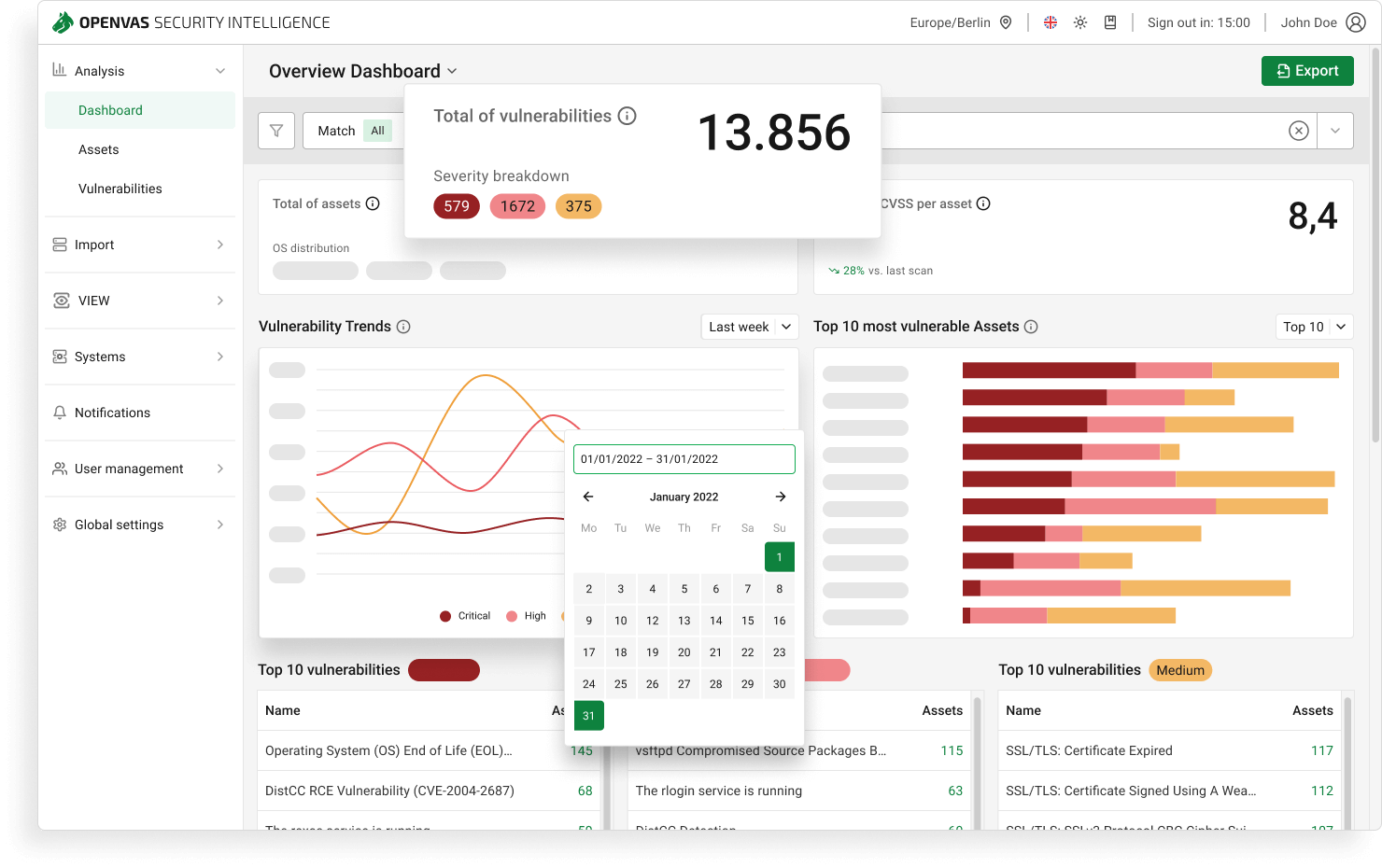Select the Critical severity badge showing 579
1382x868 pixels.
pyautogui.click(x=457, y=206)
